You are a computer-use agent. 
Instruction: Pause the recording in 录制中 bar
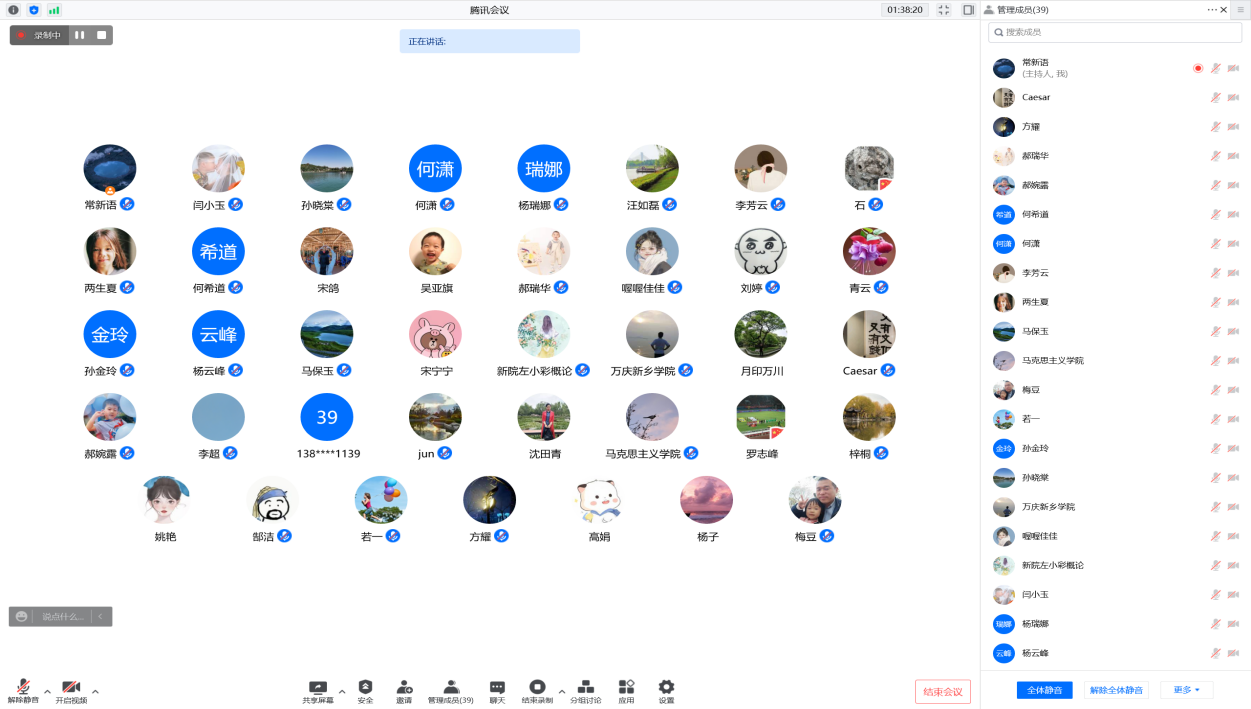(80, 35)
